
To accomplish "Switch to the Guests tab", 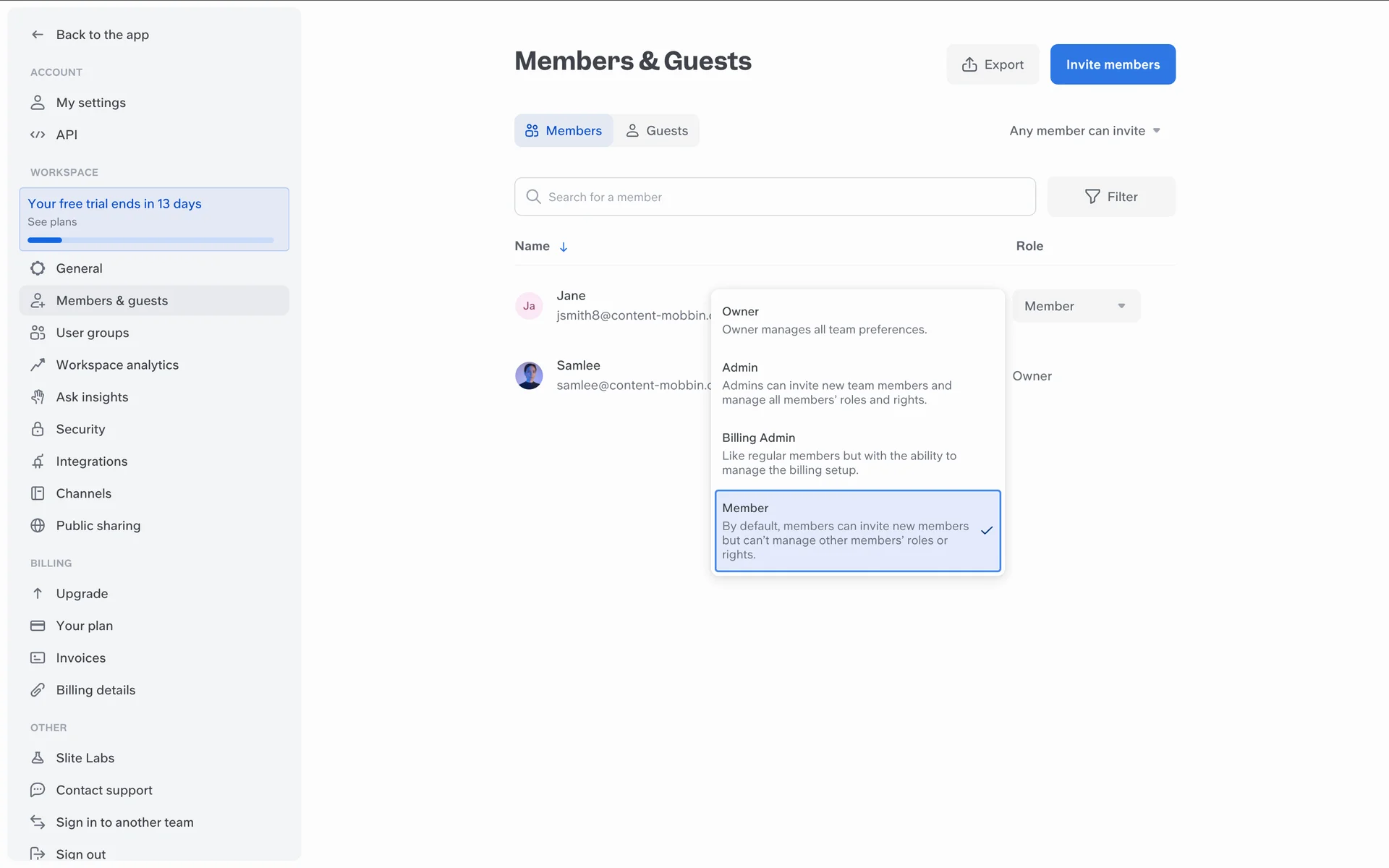I will 656,131.
